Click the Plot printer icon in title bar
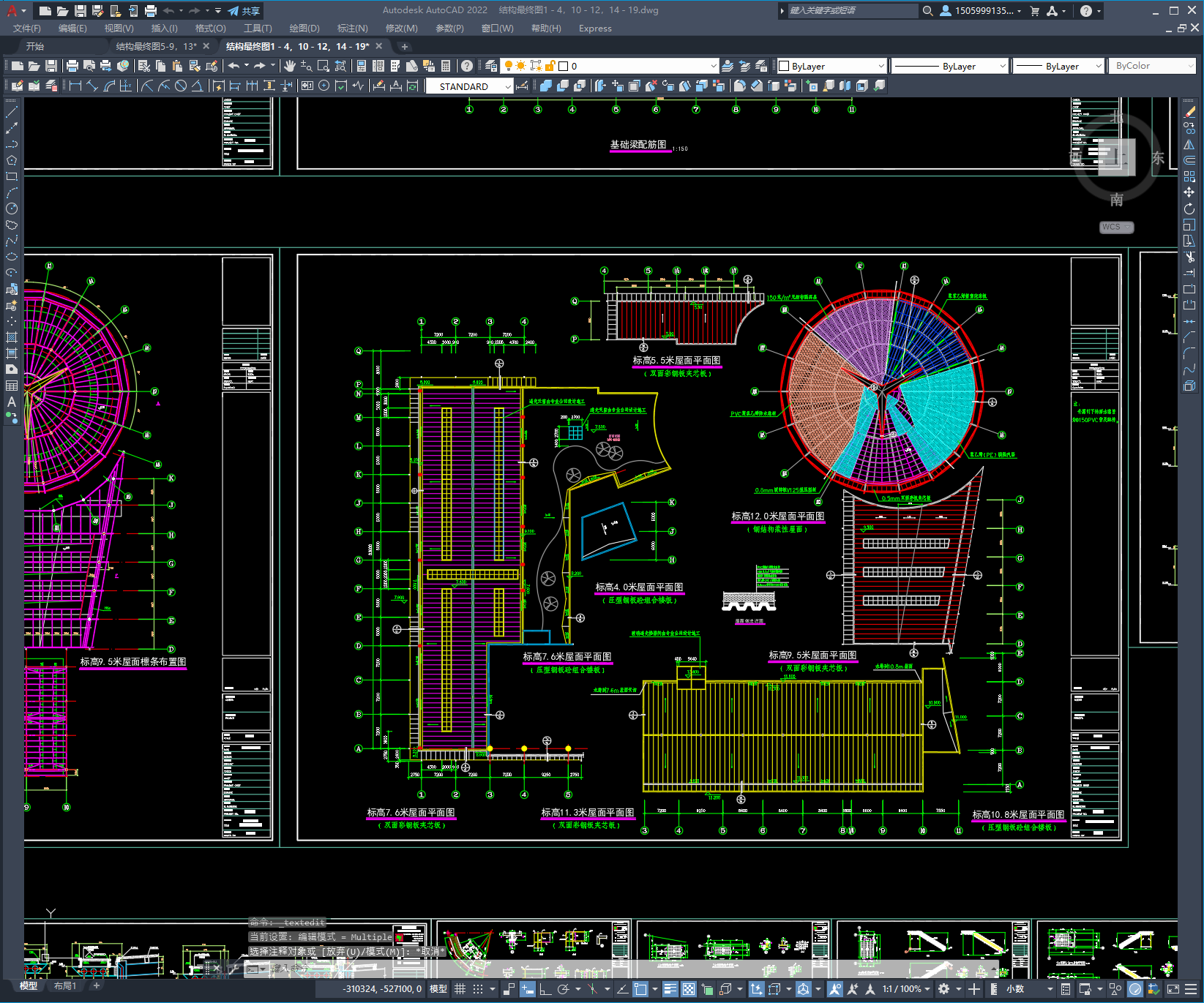The width and height of the screenshot is (1204, 1003). click(x=151, y=11)
